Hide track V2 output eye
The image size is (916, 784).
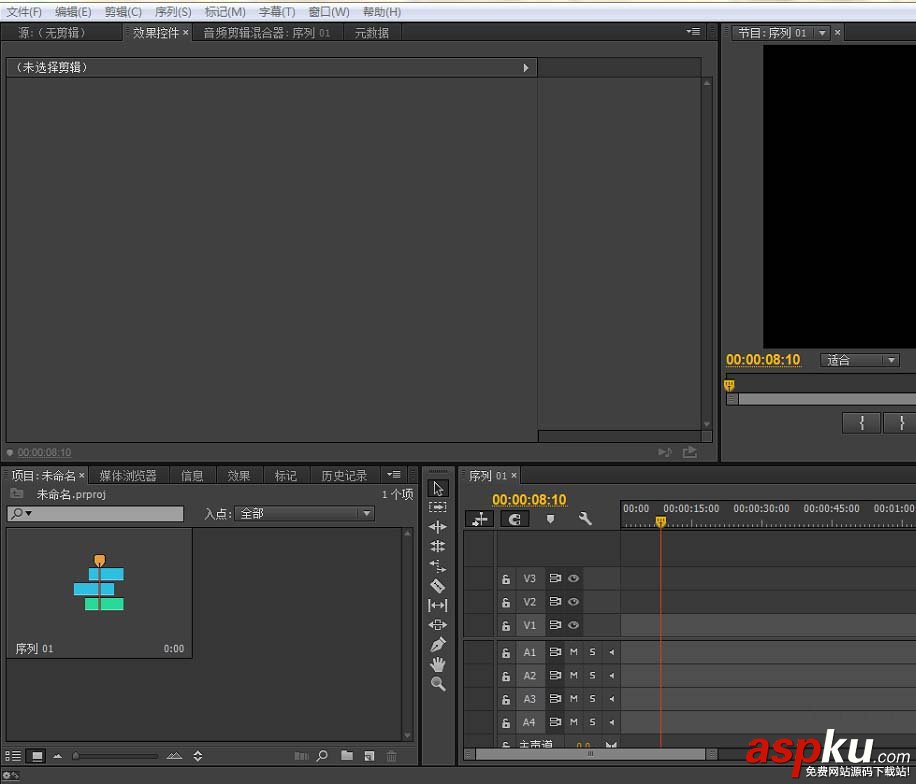coord(574,602)
